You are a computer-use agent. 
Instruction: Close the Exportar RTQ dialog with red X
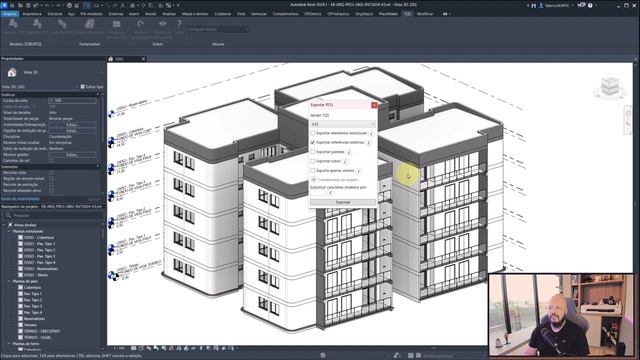click(x=374, y=105)
